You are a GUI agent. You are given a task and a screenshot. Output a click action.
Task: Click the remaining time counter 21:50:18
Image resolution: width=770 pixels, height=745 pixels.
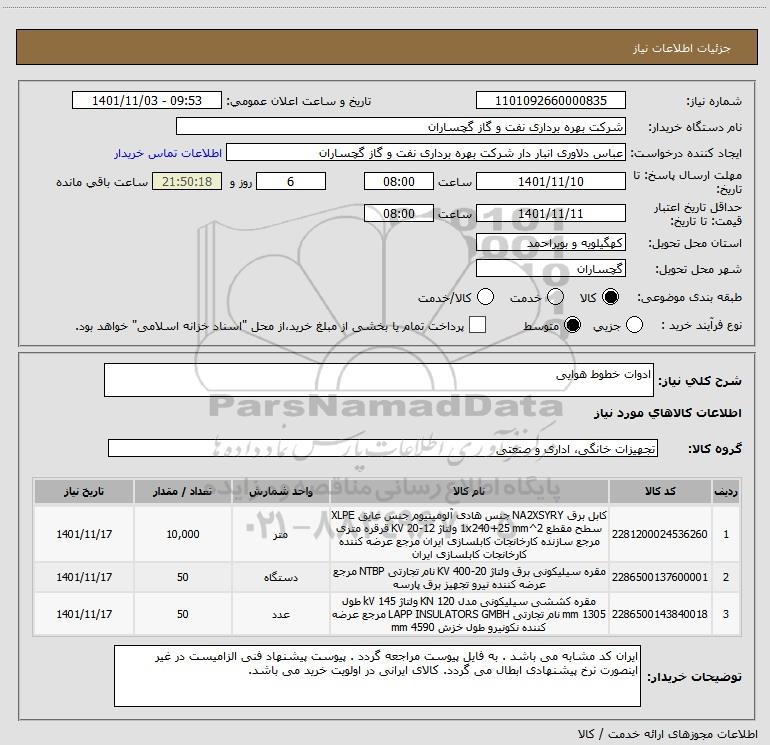coord(187,181)
